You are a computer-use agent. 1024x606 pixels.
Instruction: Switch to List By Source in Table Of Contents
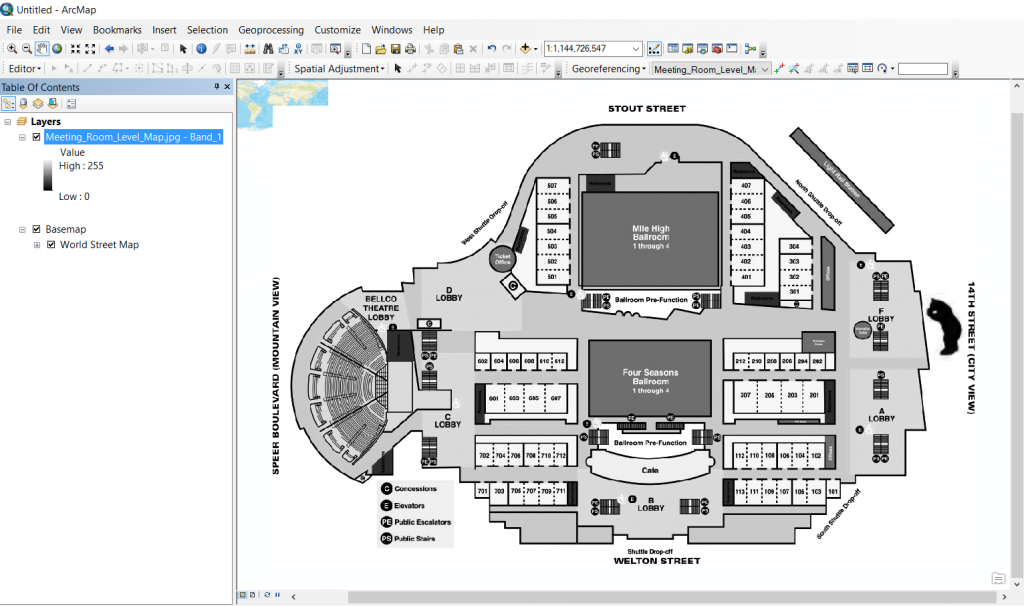23,101
